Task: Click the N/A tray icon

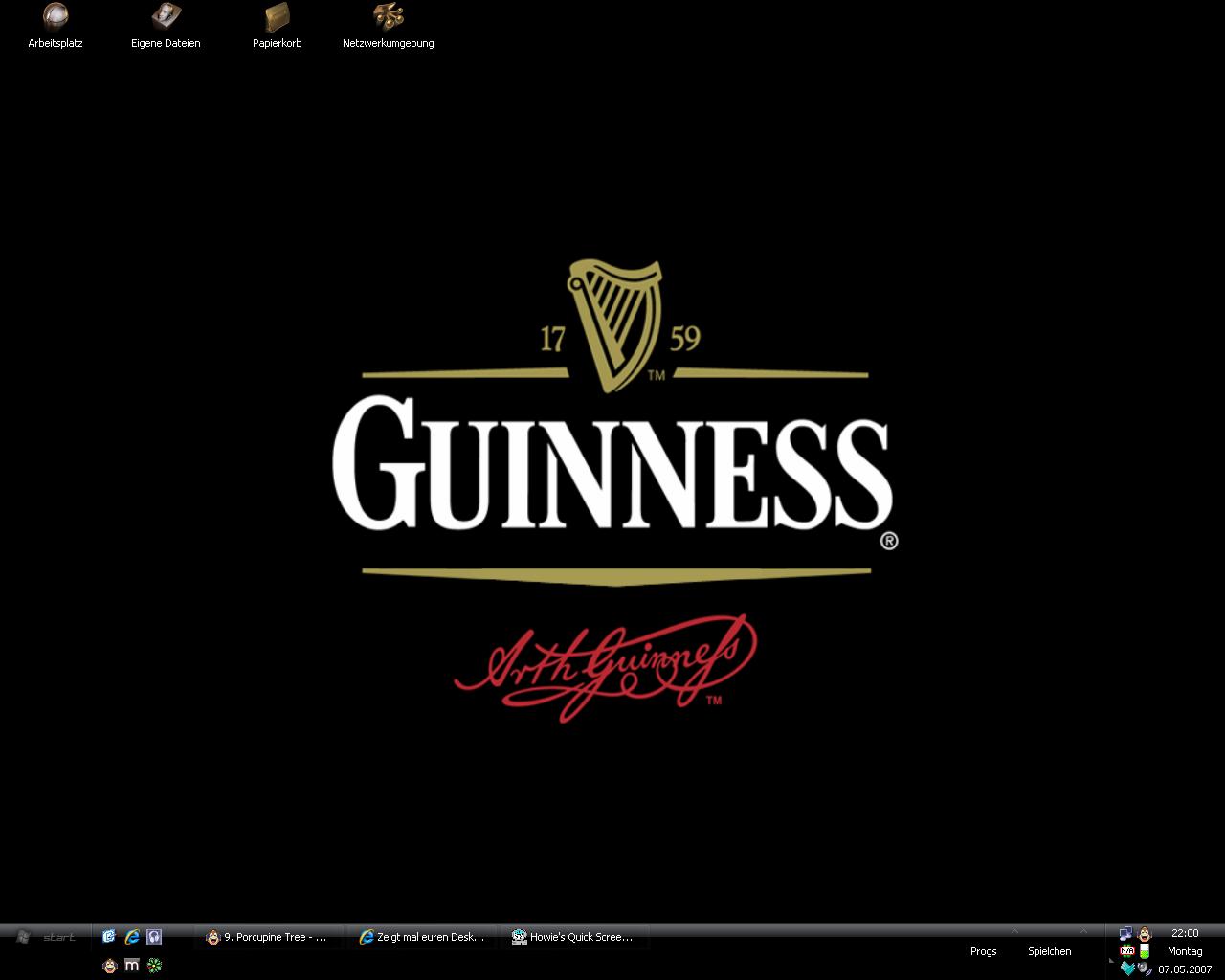Action: [1126, 950]
